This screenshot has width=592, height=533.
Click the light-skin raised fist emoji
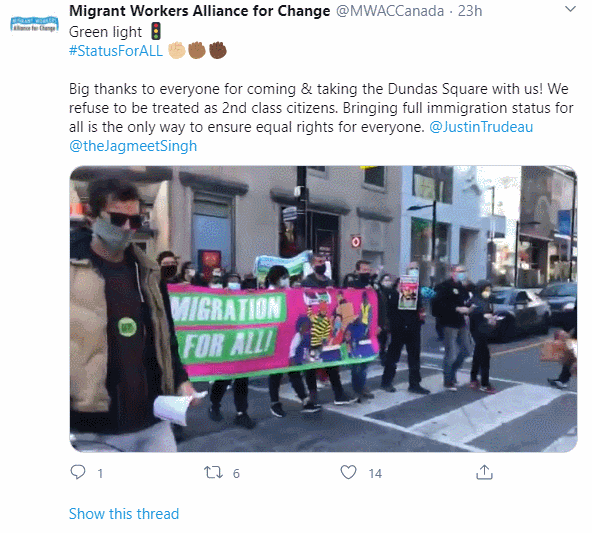(x=177, y=50)
